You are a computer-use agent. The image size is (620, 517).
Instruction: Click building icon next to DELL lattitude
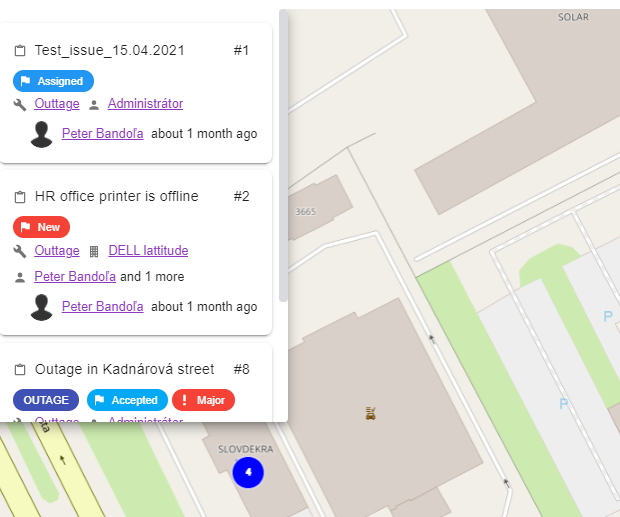94,251
